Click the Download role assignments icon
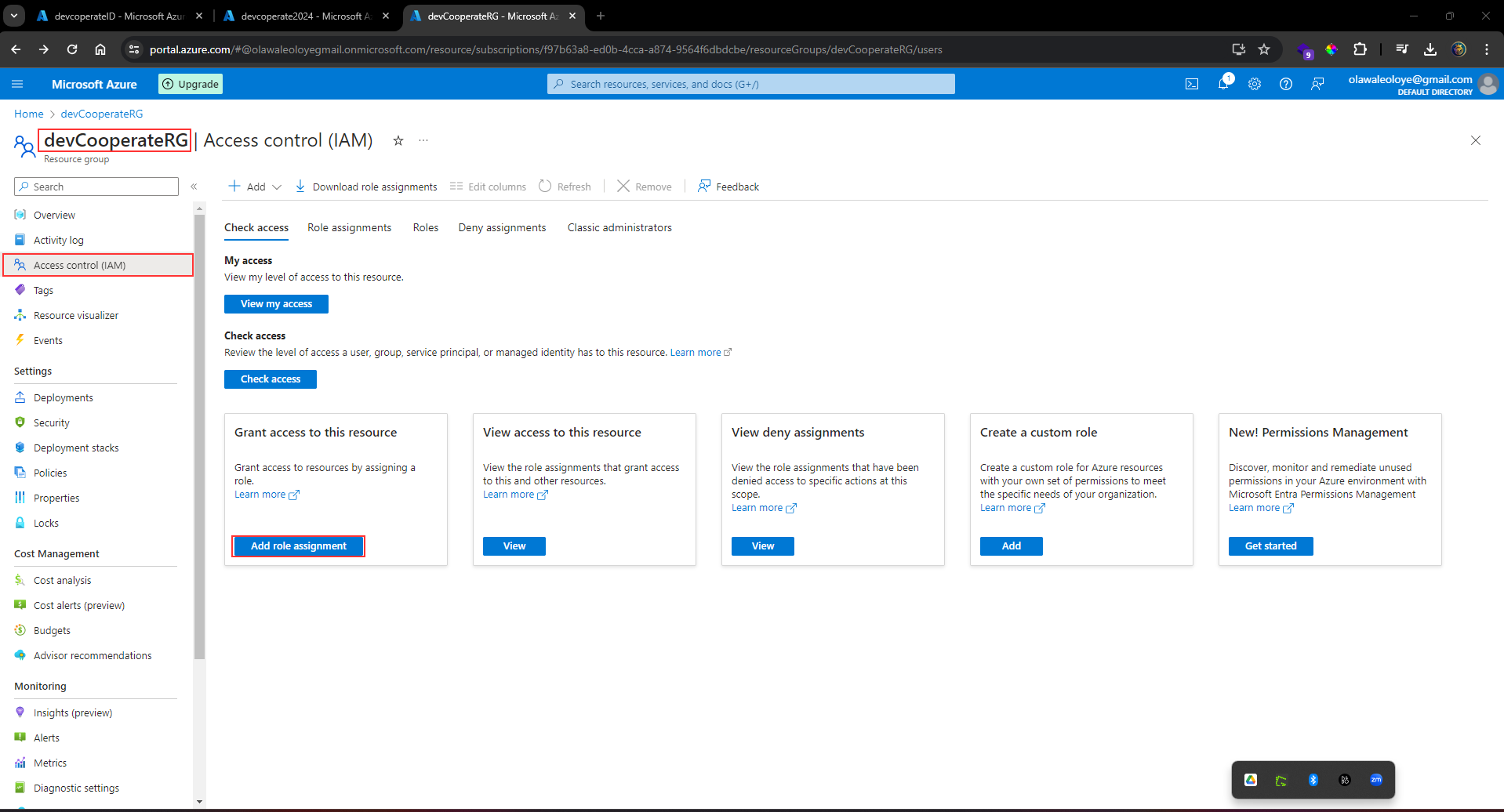The height and width of the screenshot is (812, 1504). 300,187
